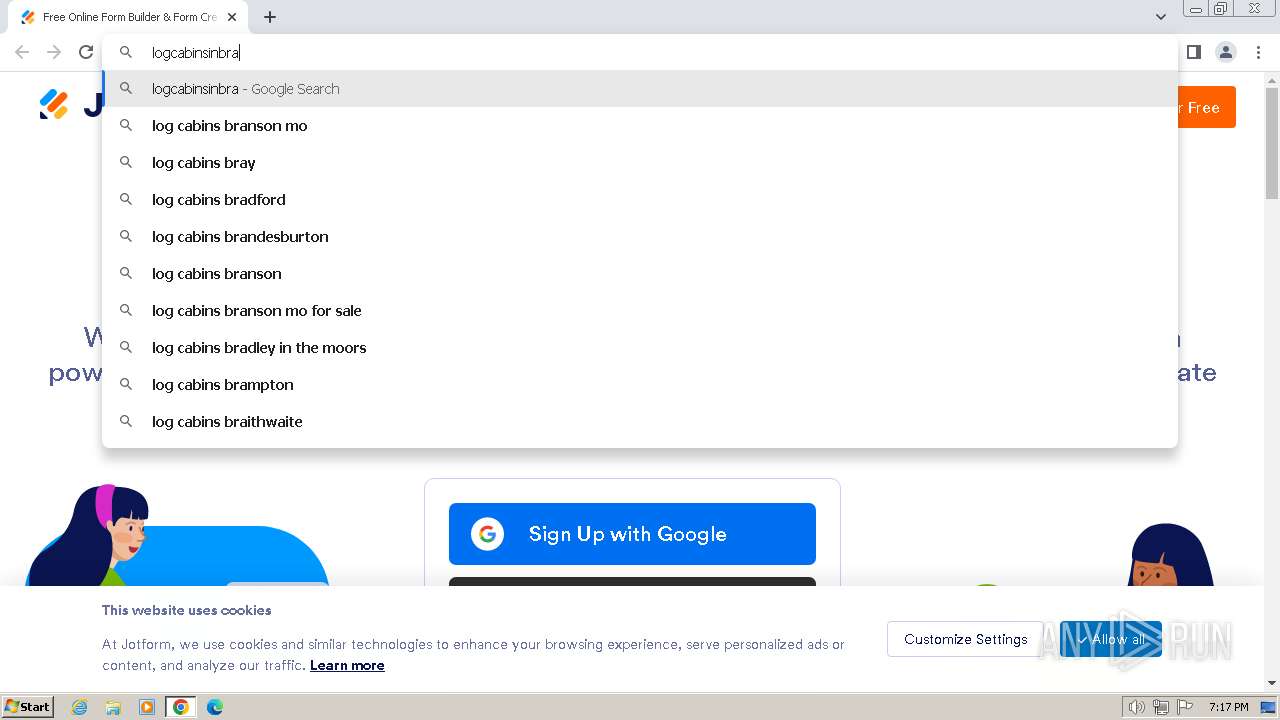Click the 7:17 PM taskbar clock

pos(1228,707)
